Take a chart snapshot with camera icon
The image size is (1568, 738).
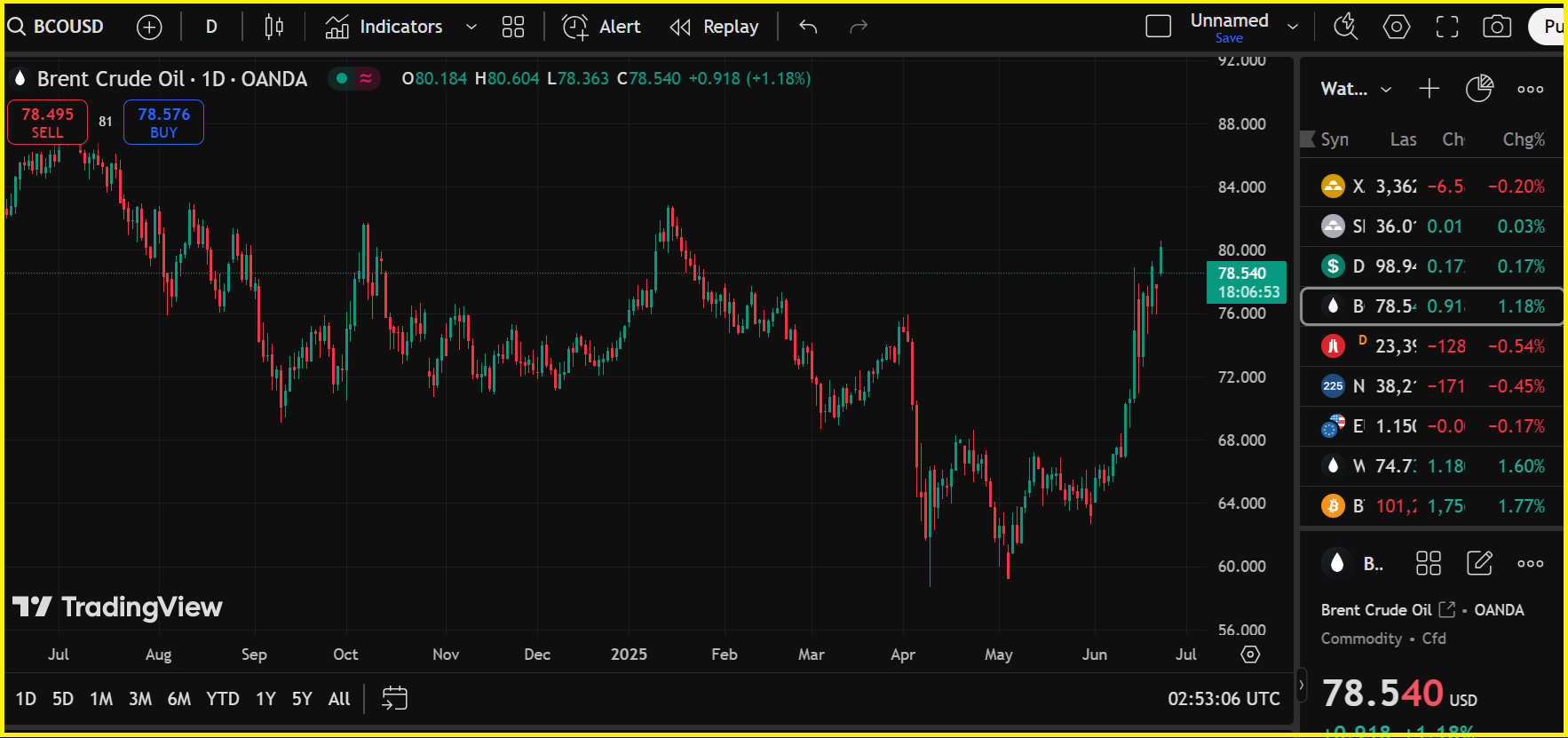[x=1497, y=28]
